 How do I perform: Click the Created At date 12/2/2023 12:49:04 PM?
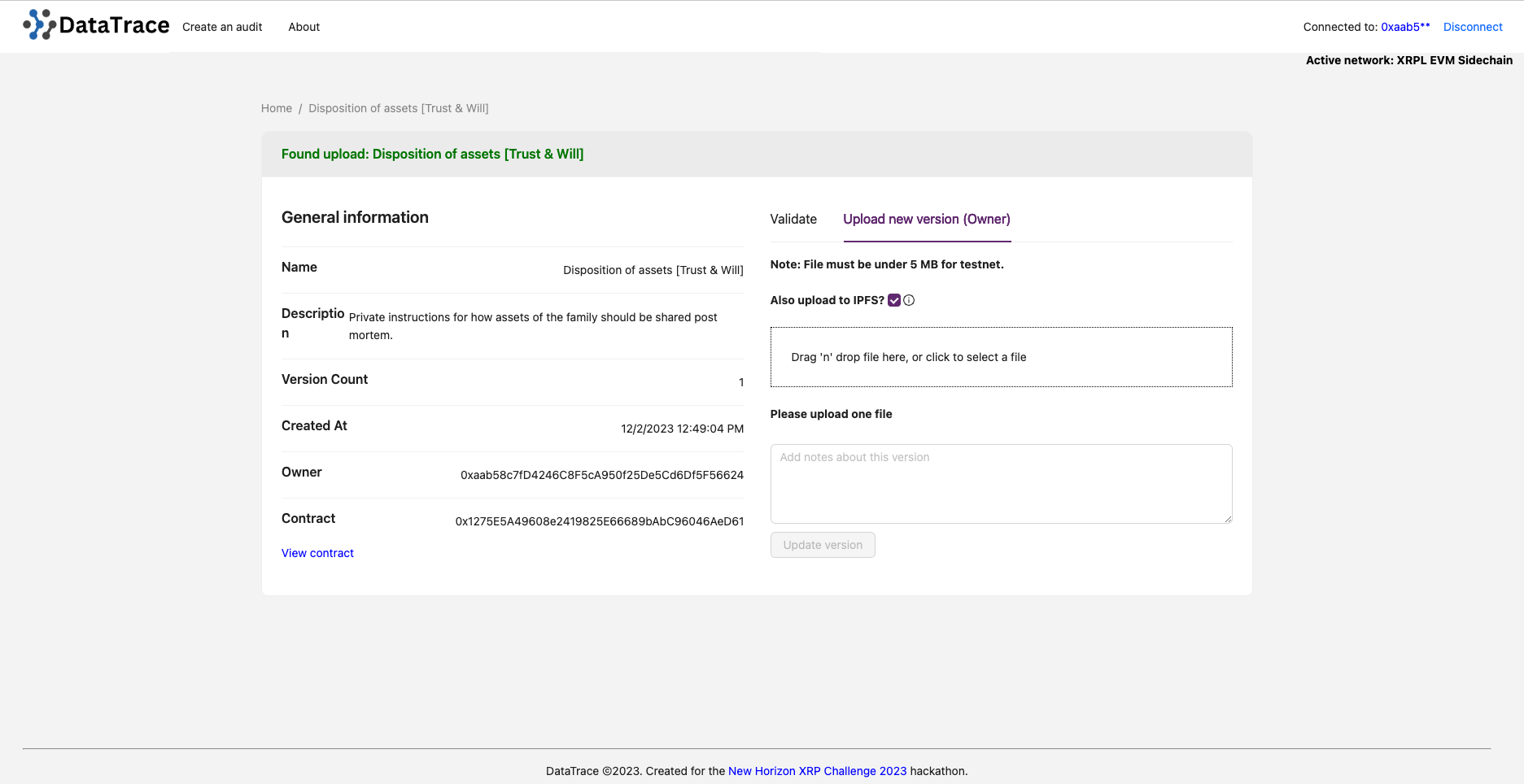682,429
